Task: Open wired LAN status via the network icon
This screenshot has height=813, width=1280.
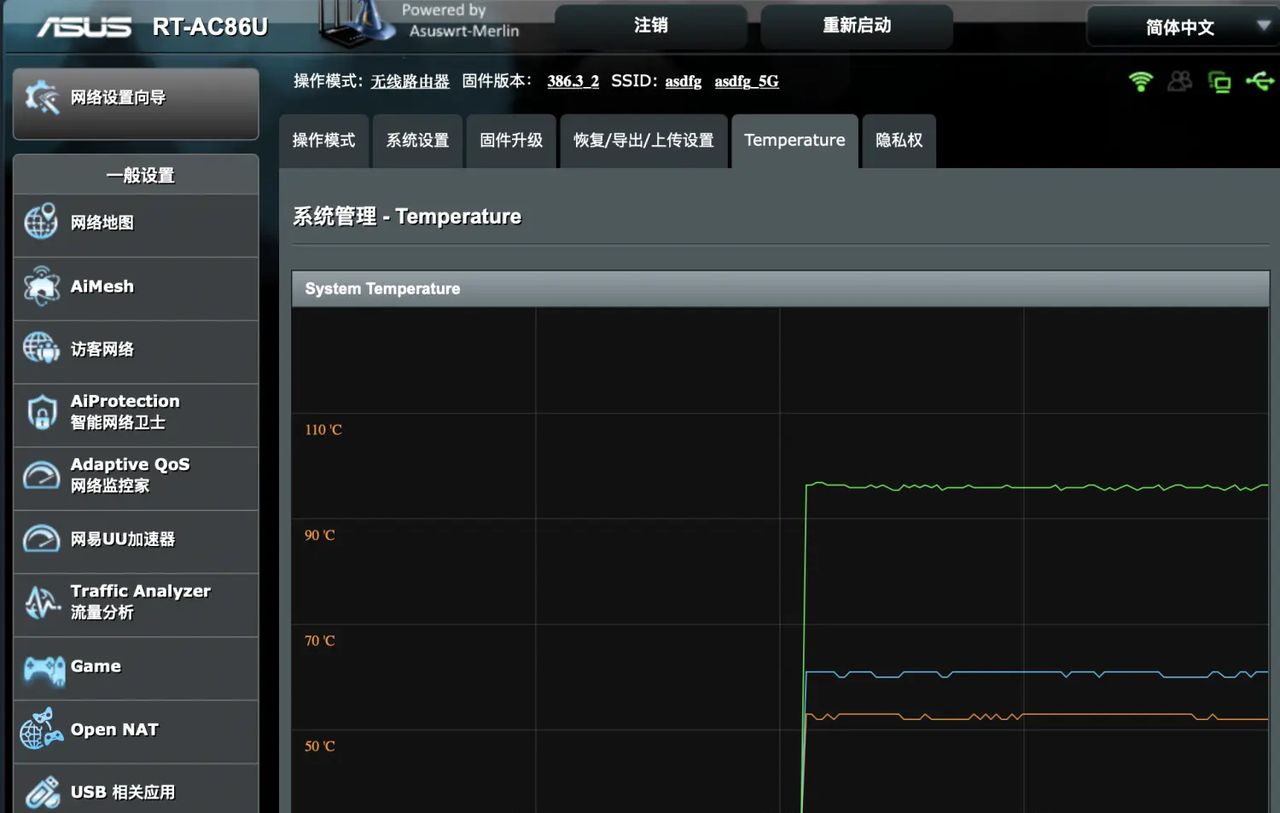Action: [1219, 82]
